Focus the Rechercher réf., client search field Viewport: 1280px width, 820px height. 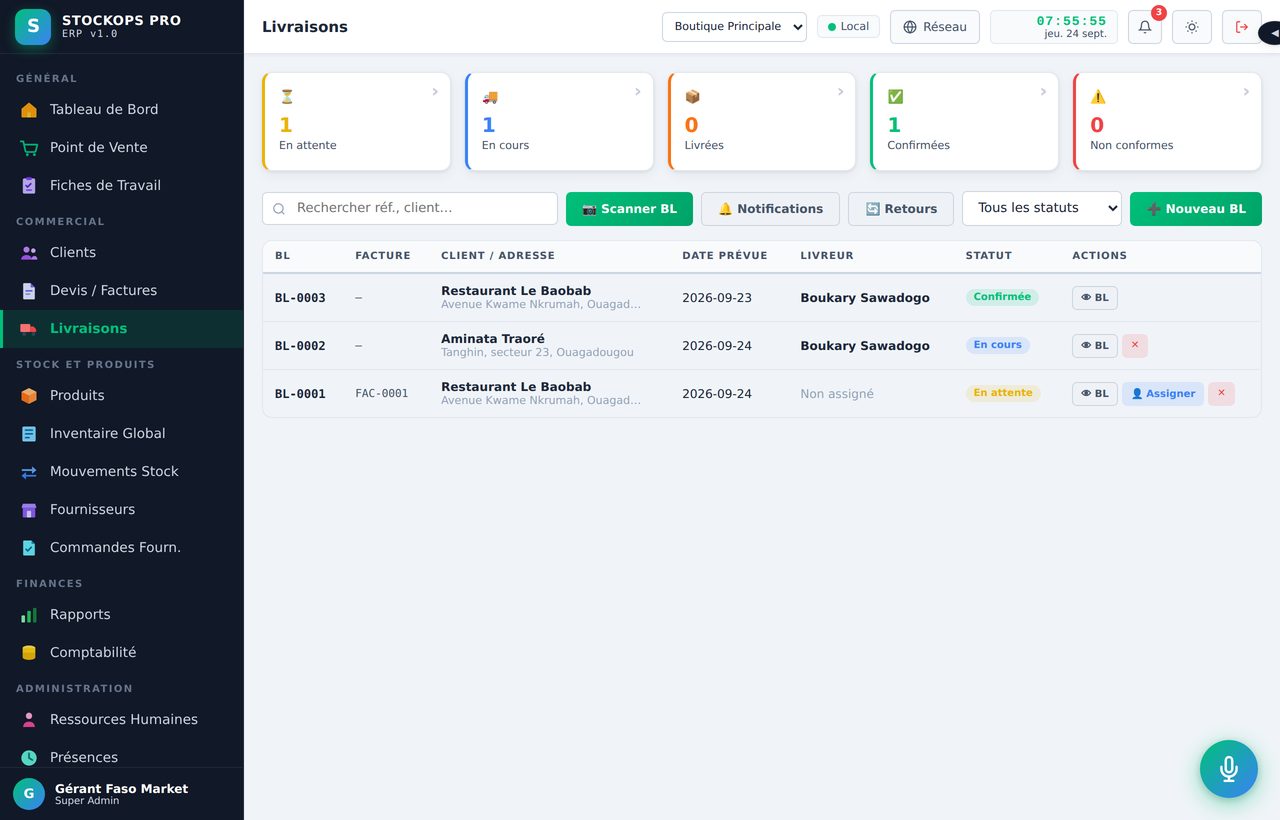410,208
